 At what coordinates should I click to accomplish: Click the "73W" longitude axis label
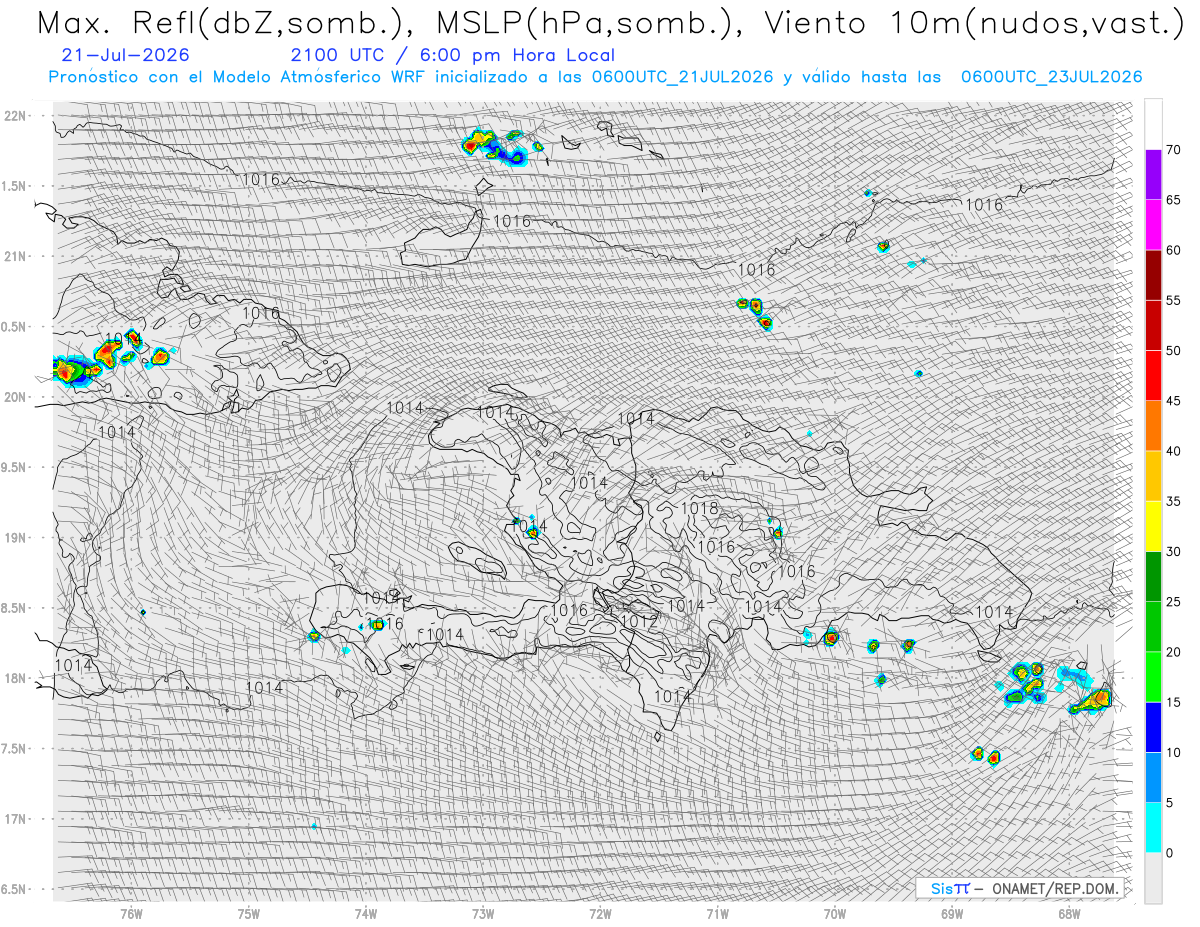coord(483,913)
